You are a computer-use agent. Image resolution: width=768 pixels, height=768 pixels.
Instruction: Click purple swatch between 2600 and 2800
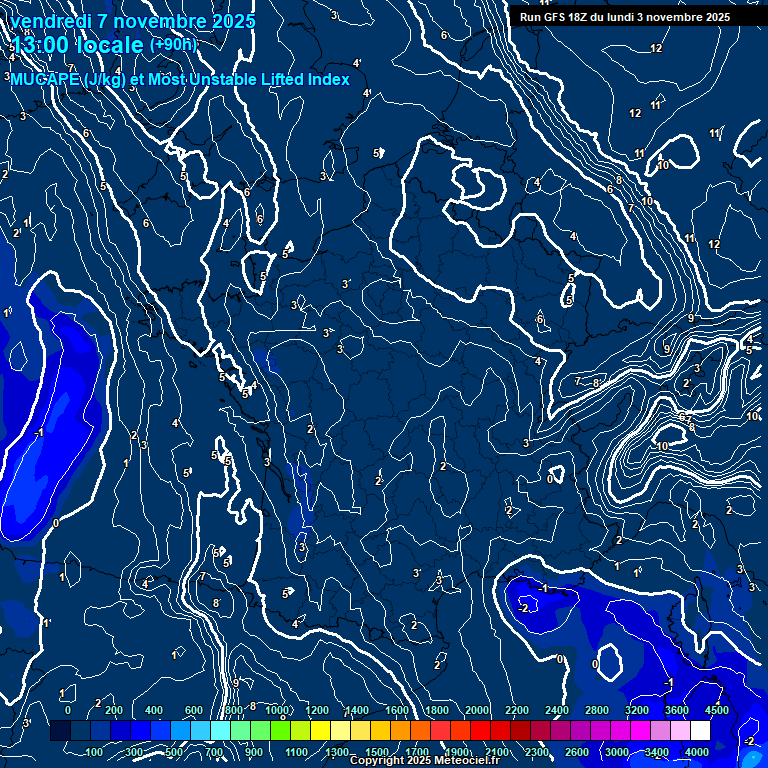click(x=580, y=730)
